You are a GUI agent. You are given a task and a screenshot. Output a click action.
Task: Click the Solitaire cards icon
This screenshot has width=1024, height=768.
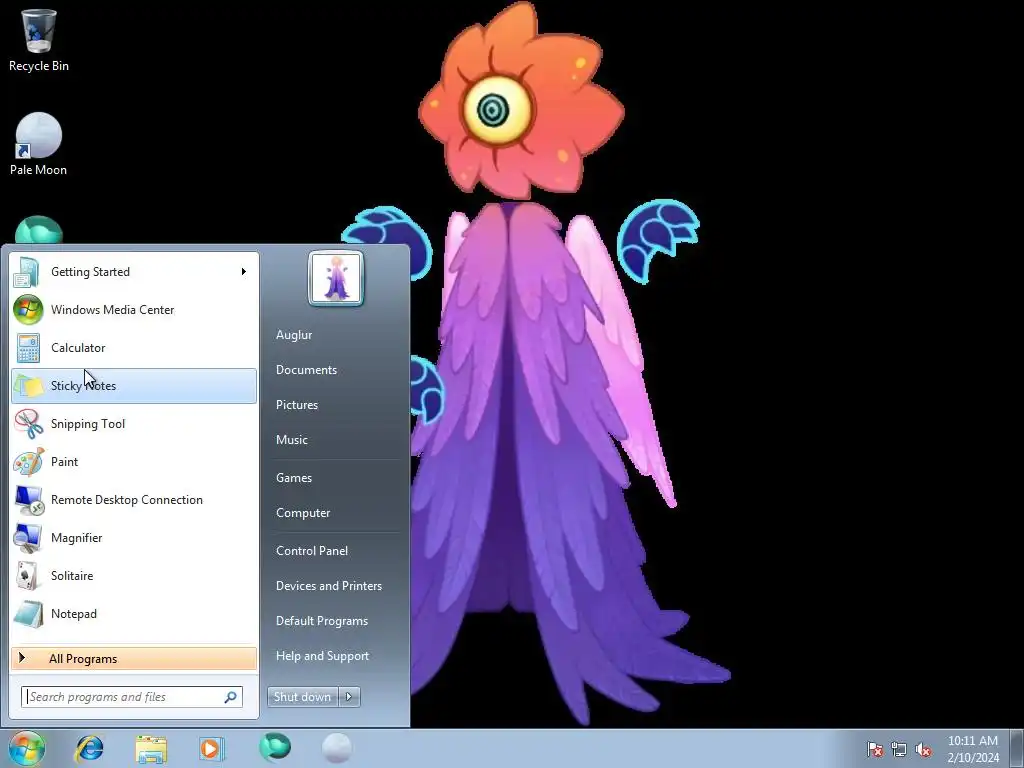click(28, 575)
